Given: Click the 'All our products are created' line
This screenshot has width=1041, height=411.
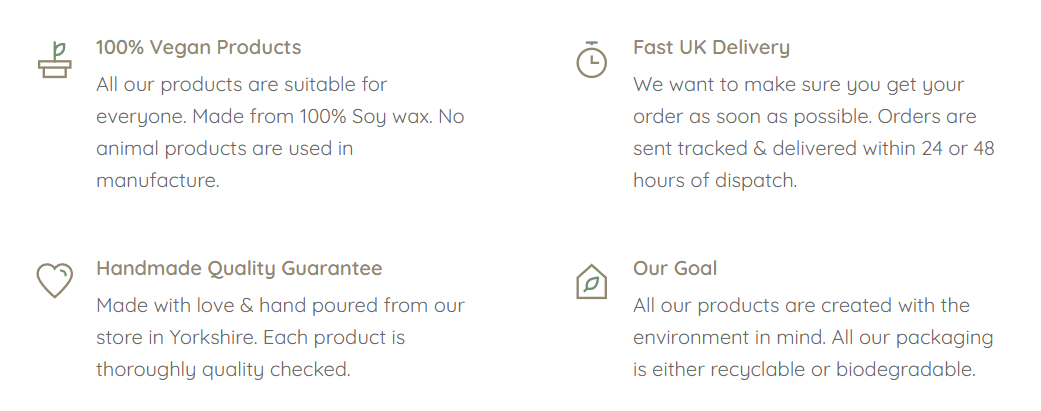Looking at the screenshot, I should click(801, 305).
